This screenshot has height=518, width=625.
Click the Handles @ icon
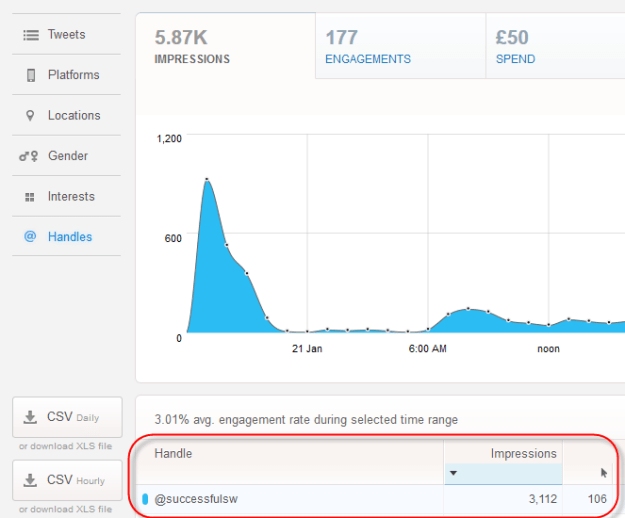click(x=30, y=237)
